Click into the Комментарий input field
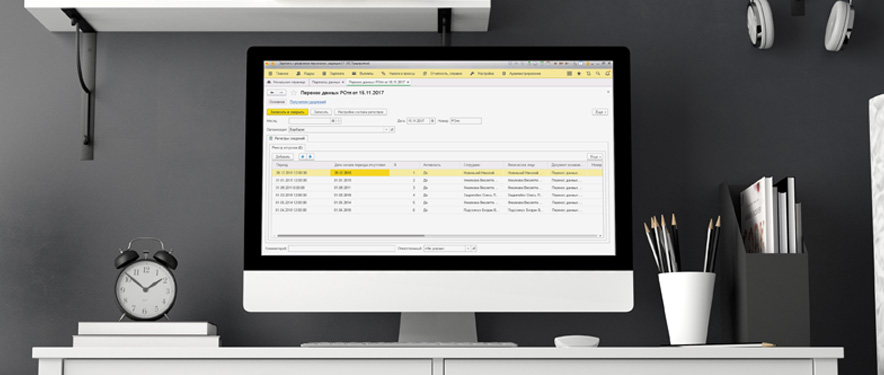The width and height of the screenshot is (884, 375). click(x=341, y=248)
